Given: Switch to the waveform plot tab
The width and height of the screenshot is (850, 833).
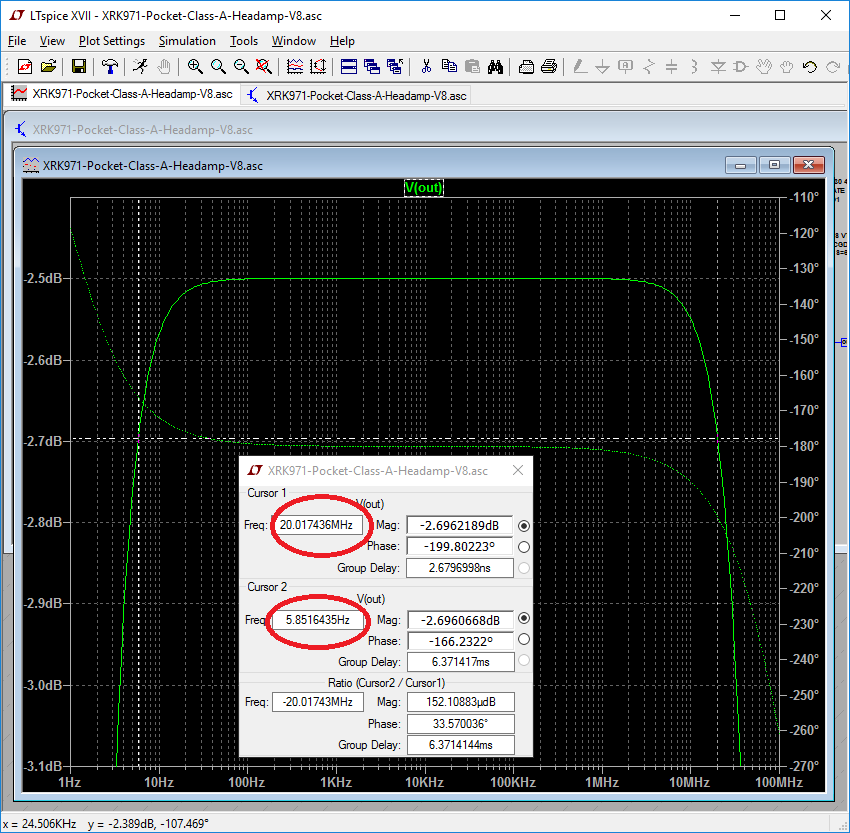Looking at the screenshot, I should [x=123, y=94].
